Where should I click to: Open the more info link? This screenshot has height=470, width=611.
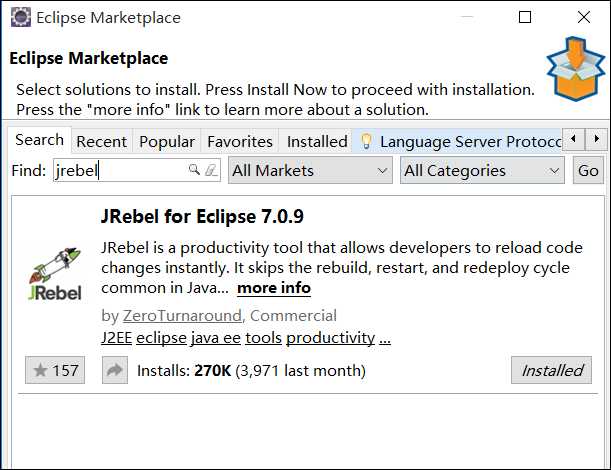[274, 288]
